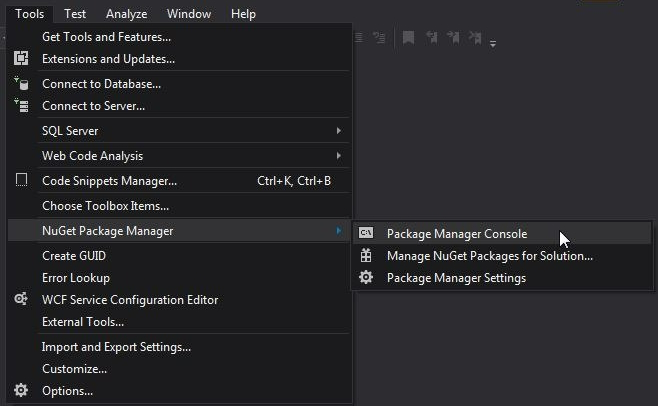Click the Package Manager Settings gear icon
This screenshot has width=658, height=406.
pyautogui.click(x=366, y=277)
